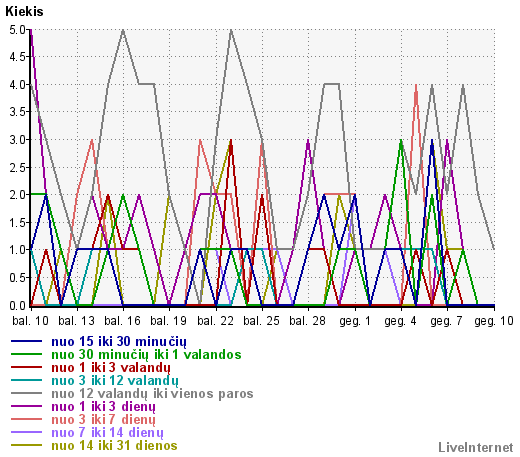The image size is (520, 457).
Task: Click the x-axis label 'bal. 10'
Action: (30, 321)
